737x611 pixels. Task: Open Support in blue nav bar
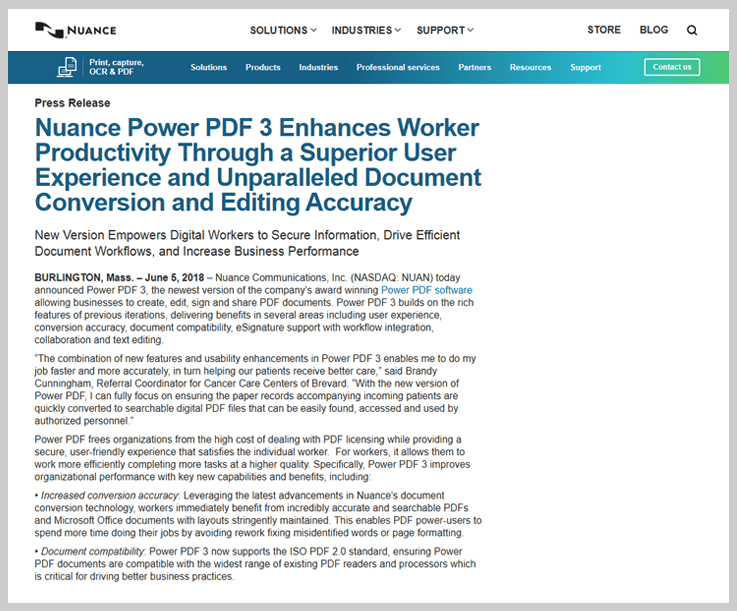tap(586, 67)
